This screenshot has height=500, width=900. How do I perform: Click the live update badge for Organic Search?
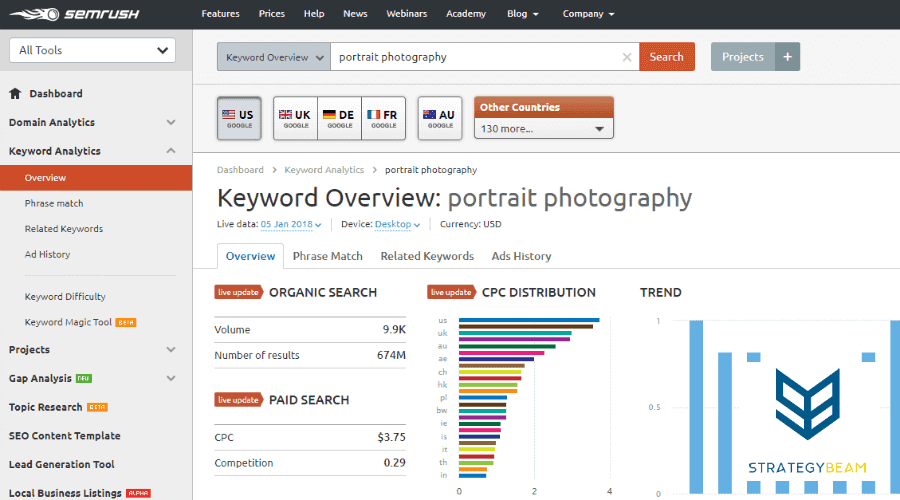(x=238, y=292)
